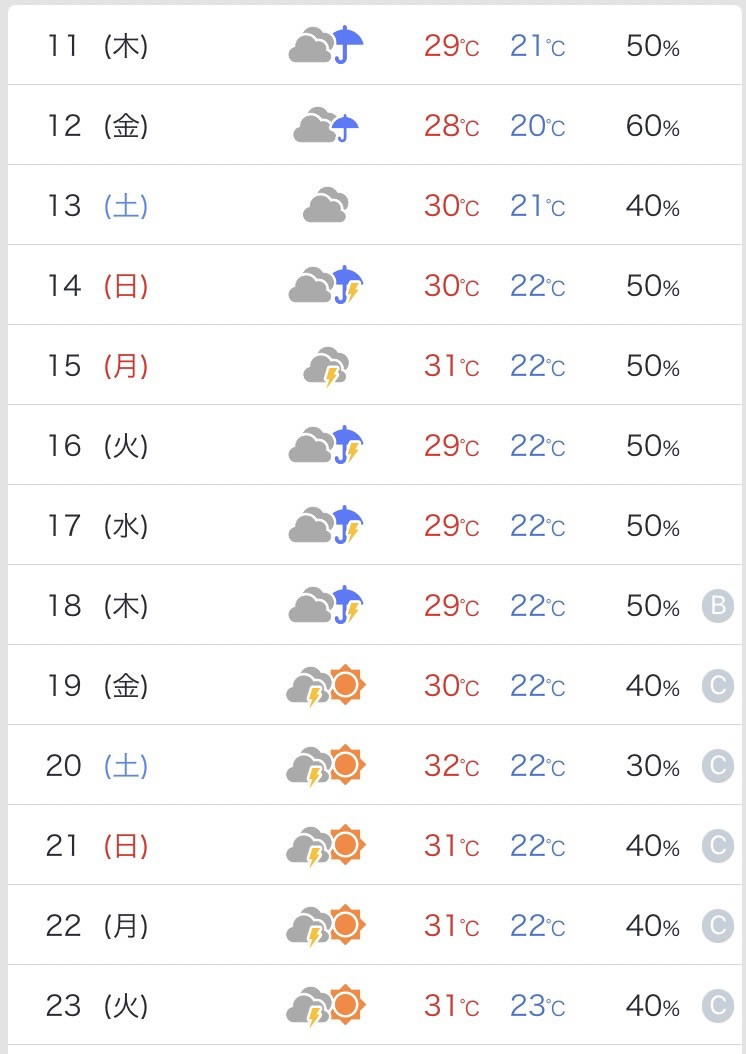The width and height of the screenshot is (746, 1054).
Task: Click the C reliability badge on day 23
Action: pyautogui.click(x=718, y=1006)
